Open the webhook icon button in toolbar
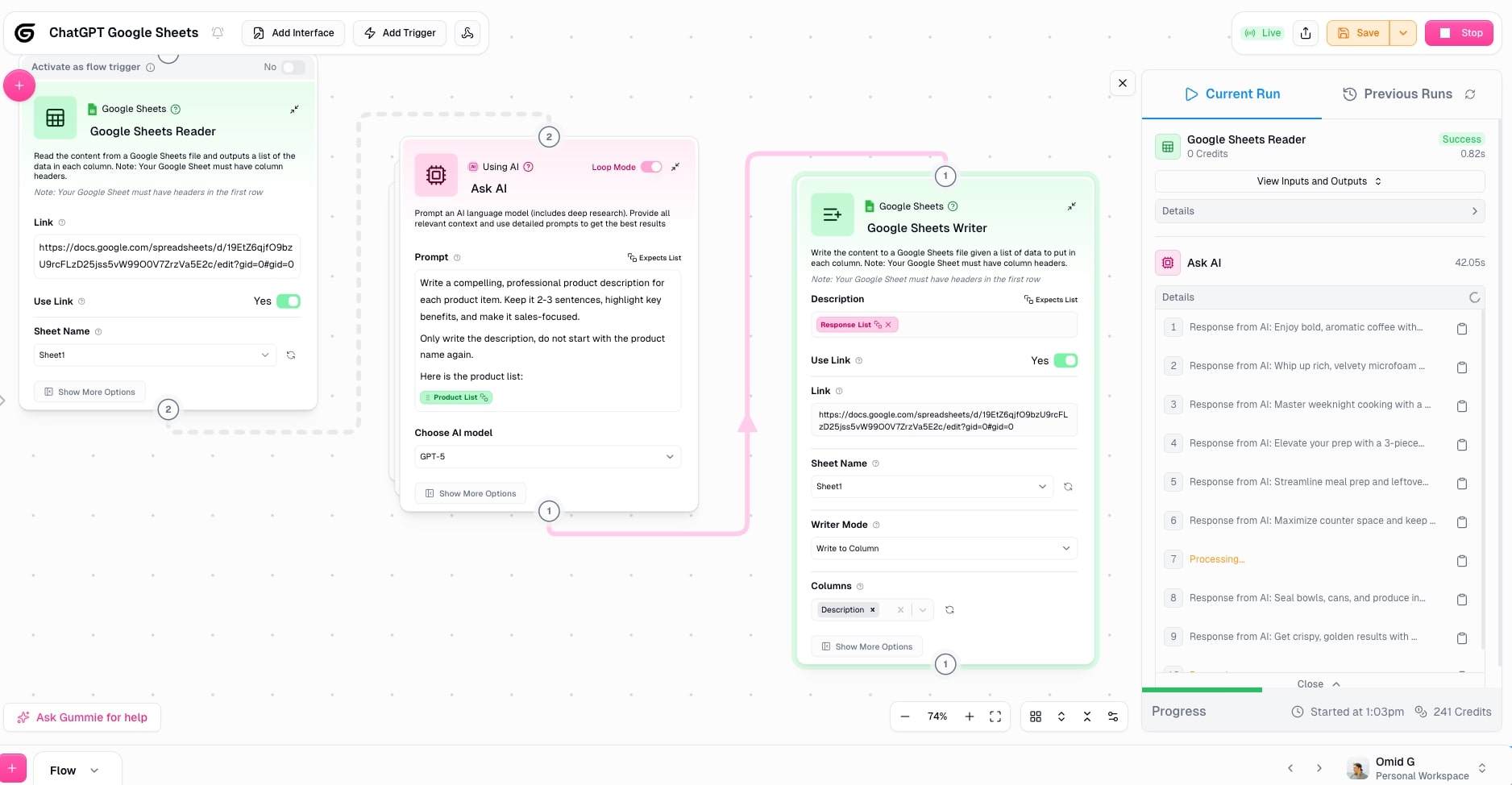Image resolution: width=1512 pixels, height=785 pixels. pos(467,33)
